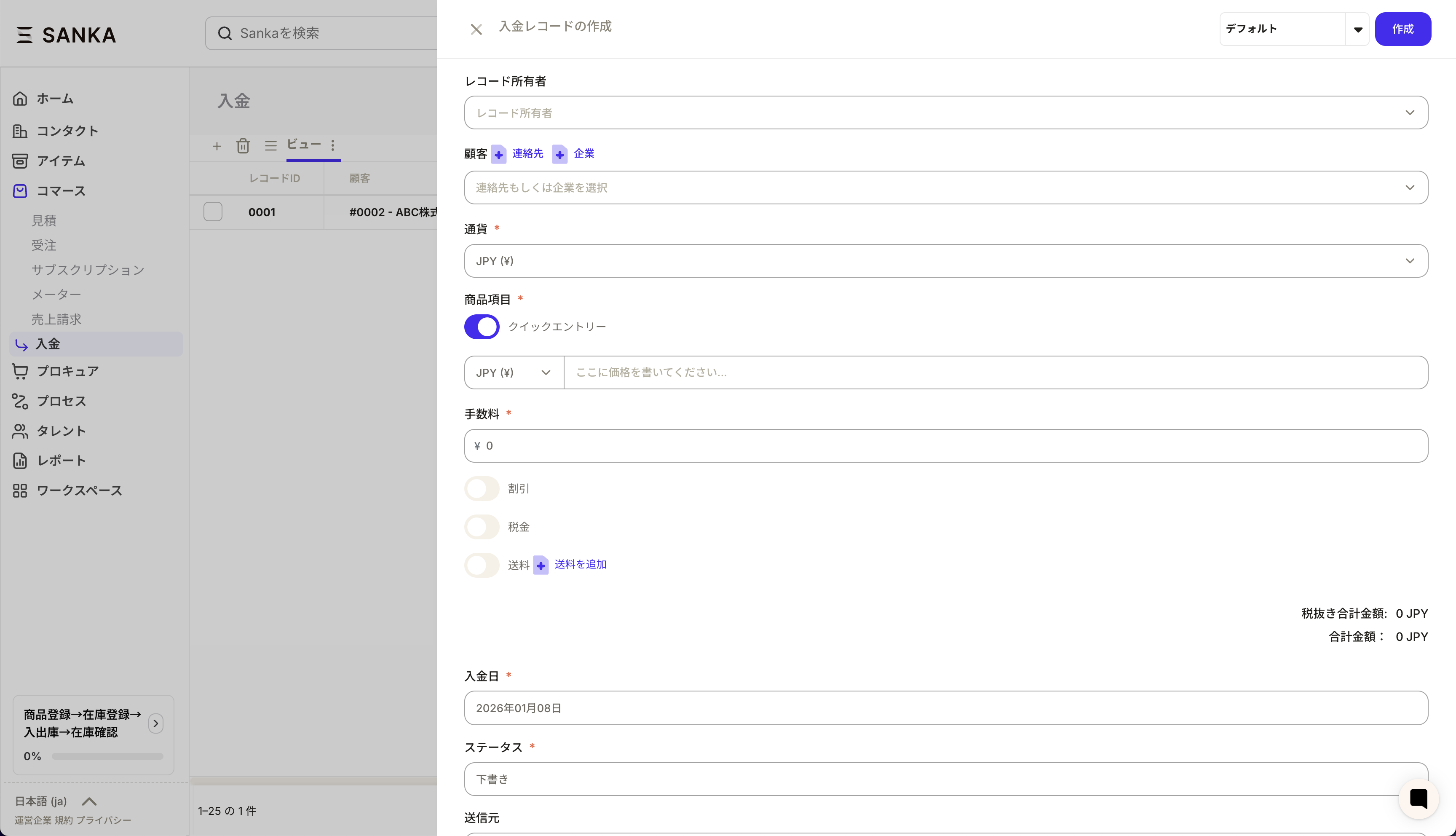Image resolution: width=1456 pixels, height=836 pixels.
Task: Click the onboarding guide arrow icon
Action: [x=155, y=723]
